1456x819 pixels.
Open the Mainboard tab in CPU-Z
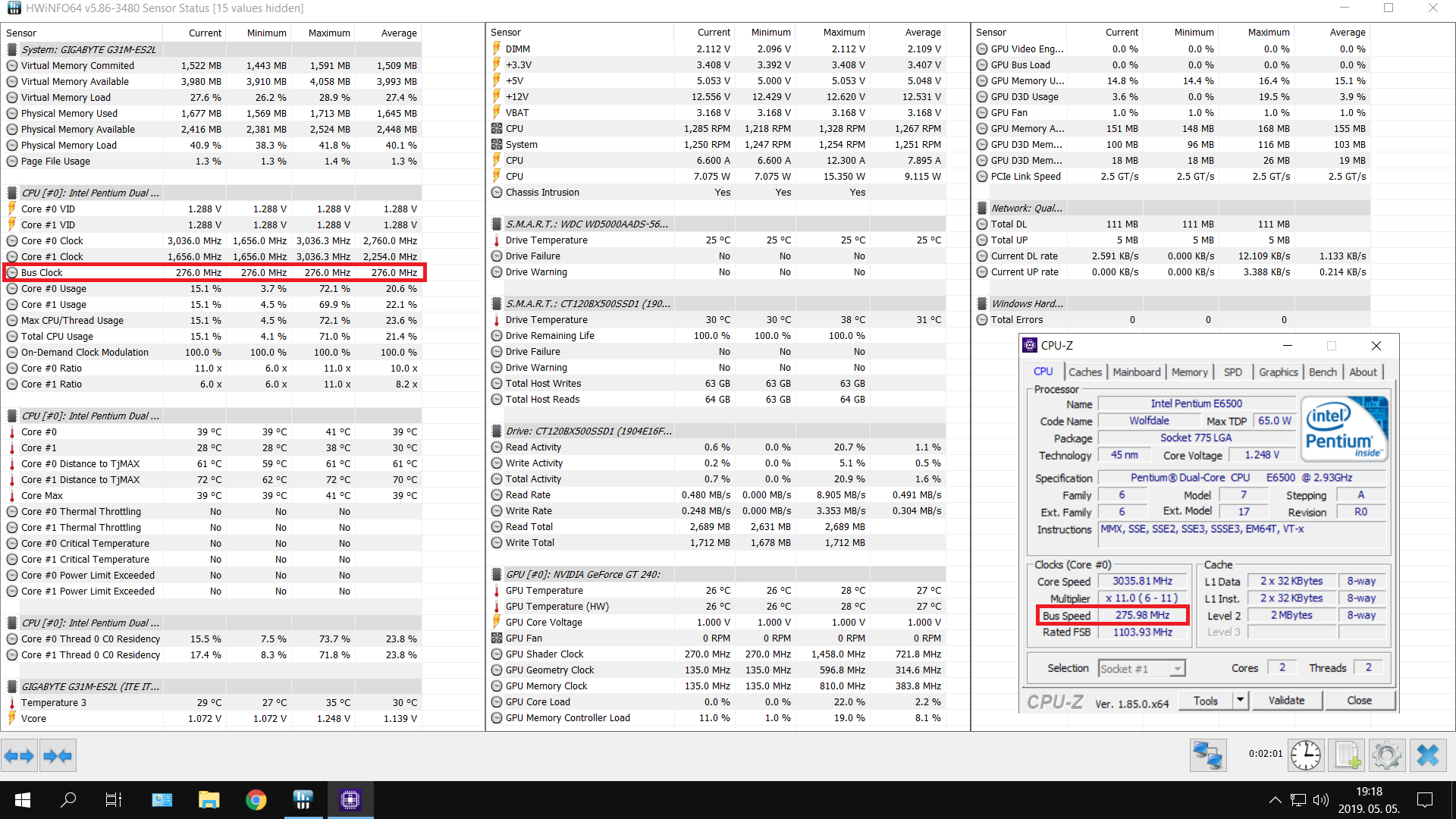point(1137,372)
